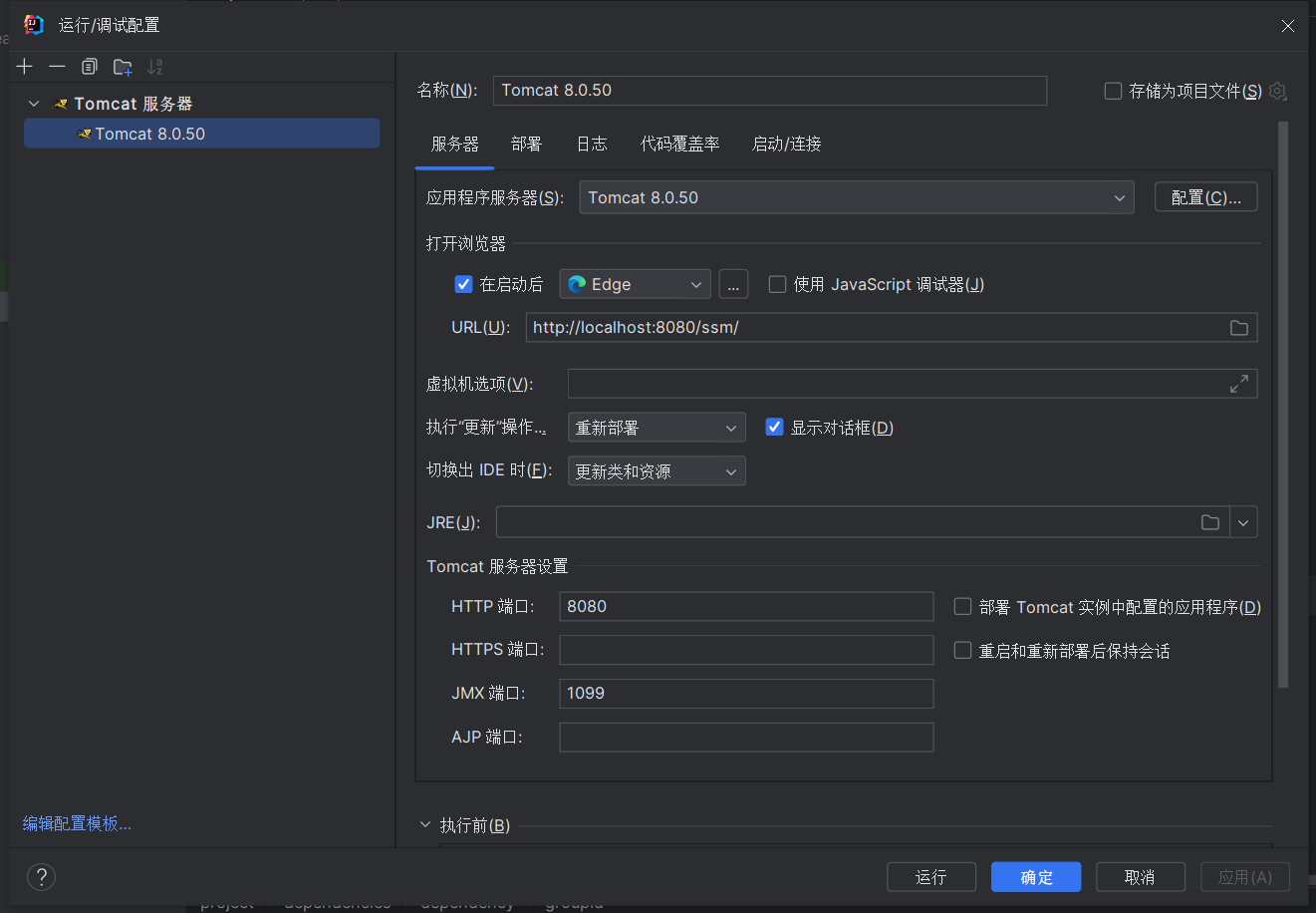Image resolution: width=1316 pixels, height=913 pixels.
Task: Enable 存储为项目文件 checkbox
Action: (x=1113, y=91)
